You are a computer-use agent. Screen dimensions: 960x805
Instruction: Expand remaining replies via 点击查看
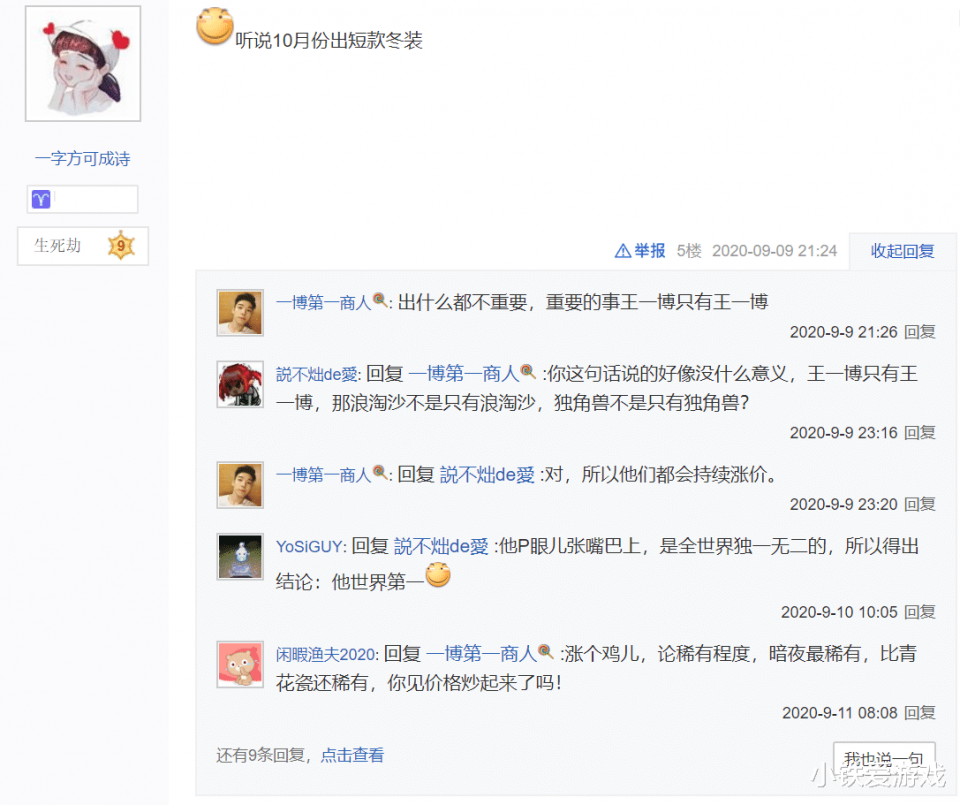point(353,755)
